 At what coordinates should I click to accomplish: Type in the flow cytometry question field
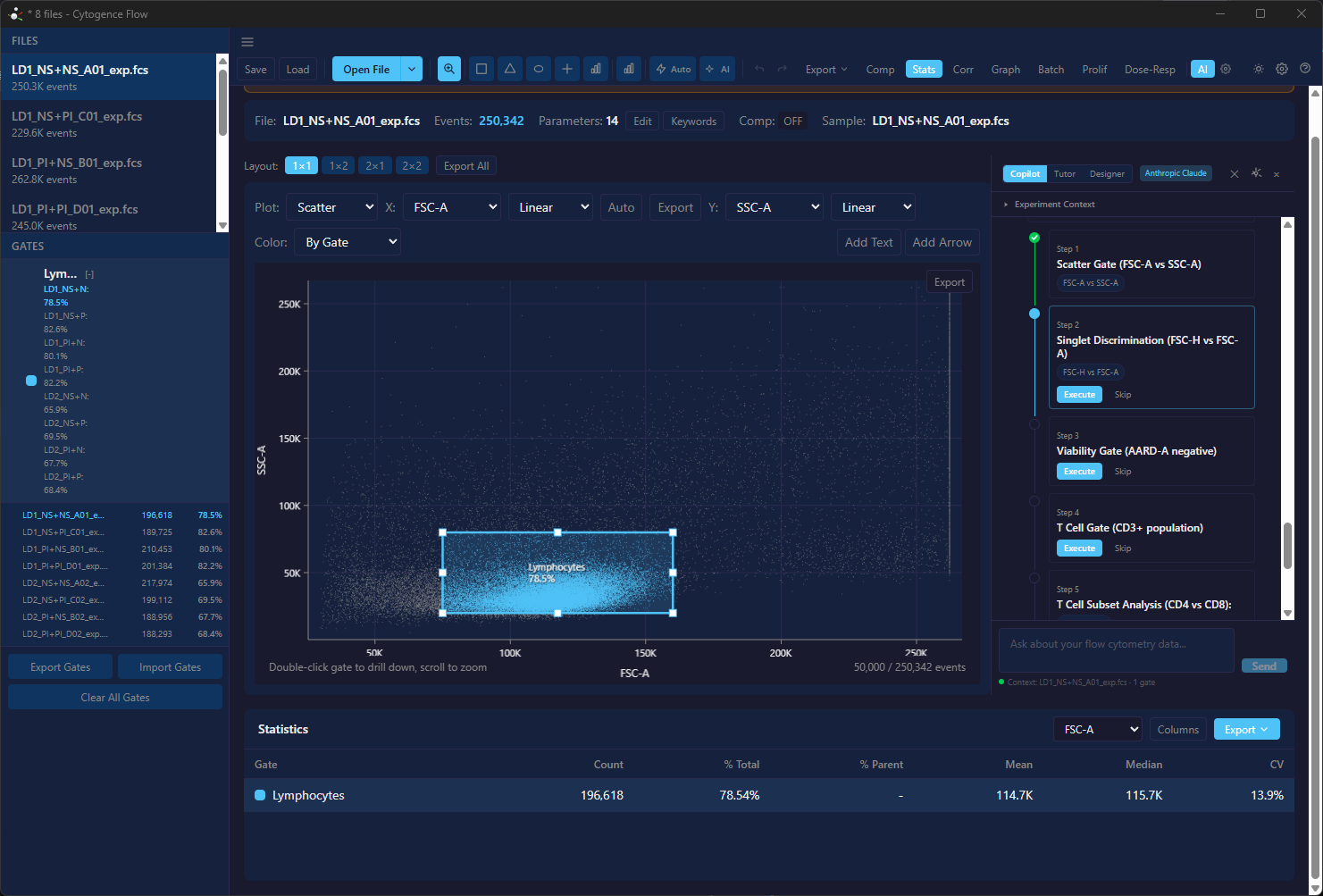click(x=1115, y=649)
